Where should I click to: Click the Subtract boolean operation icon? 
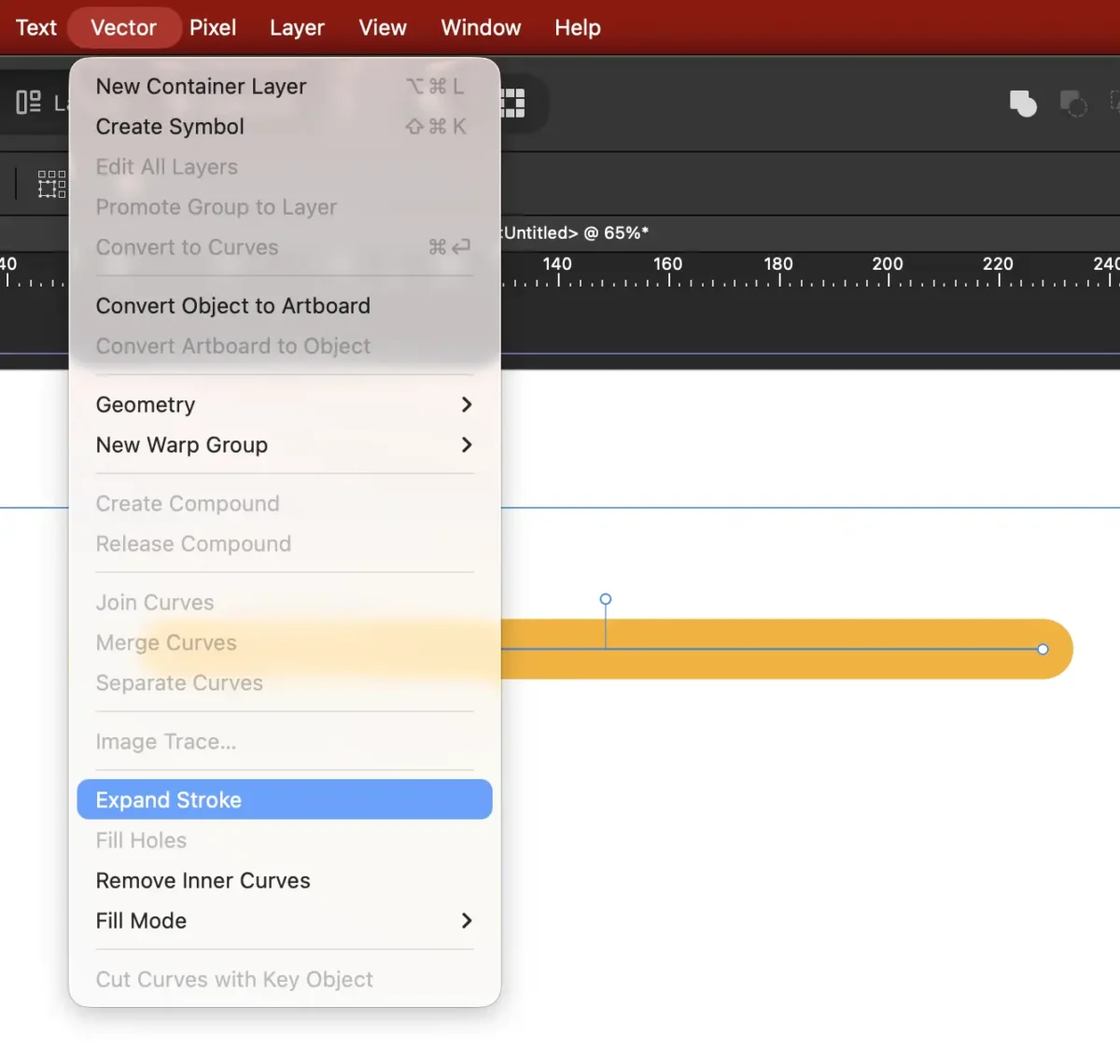coord(1073,103)
